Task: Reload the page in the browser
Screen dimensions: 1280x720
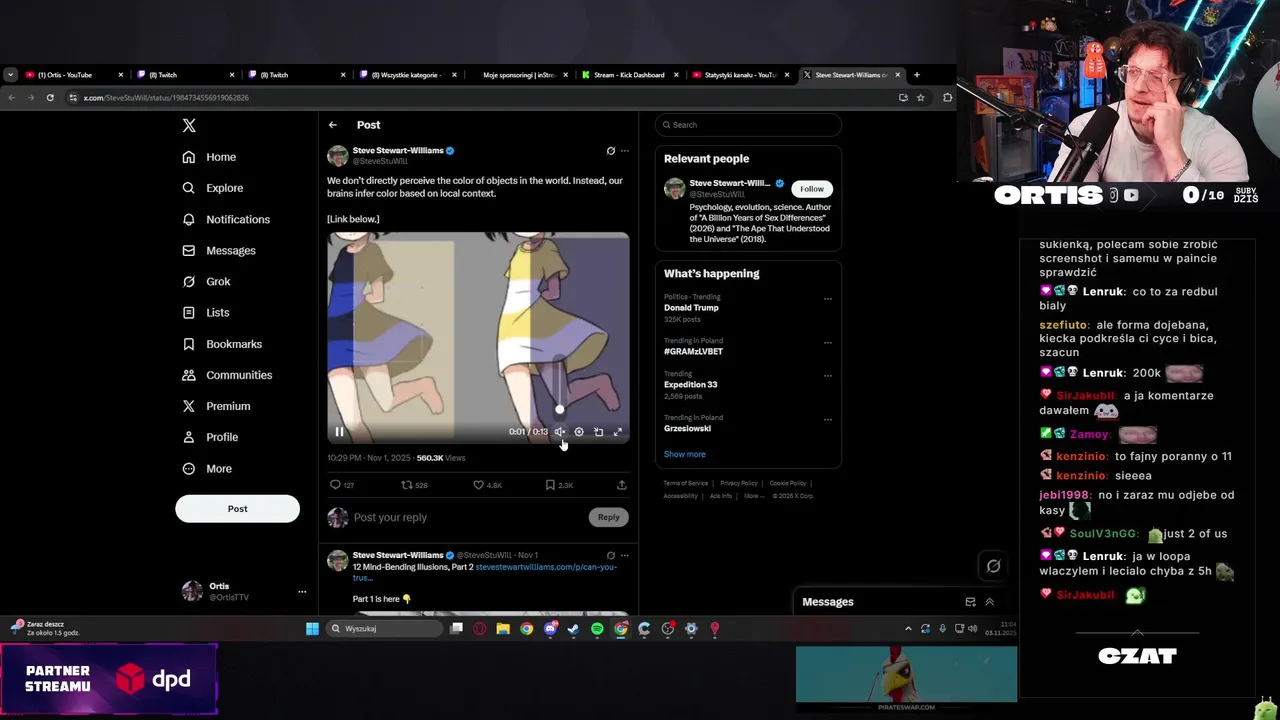Action: pyautogui.click(x=50, y=98)
